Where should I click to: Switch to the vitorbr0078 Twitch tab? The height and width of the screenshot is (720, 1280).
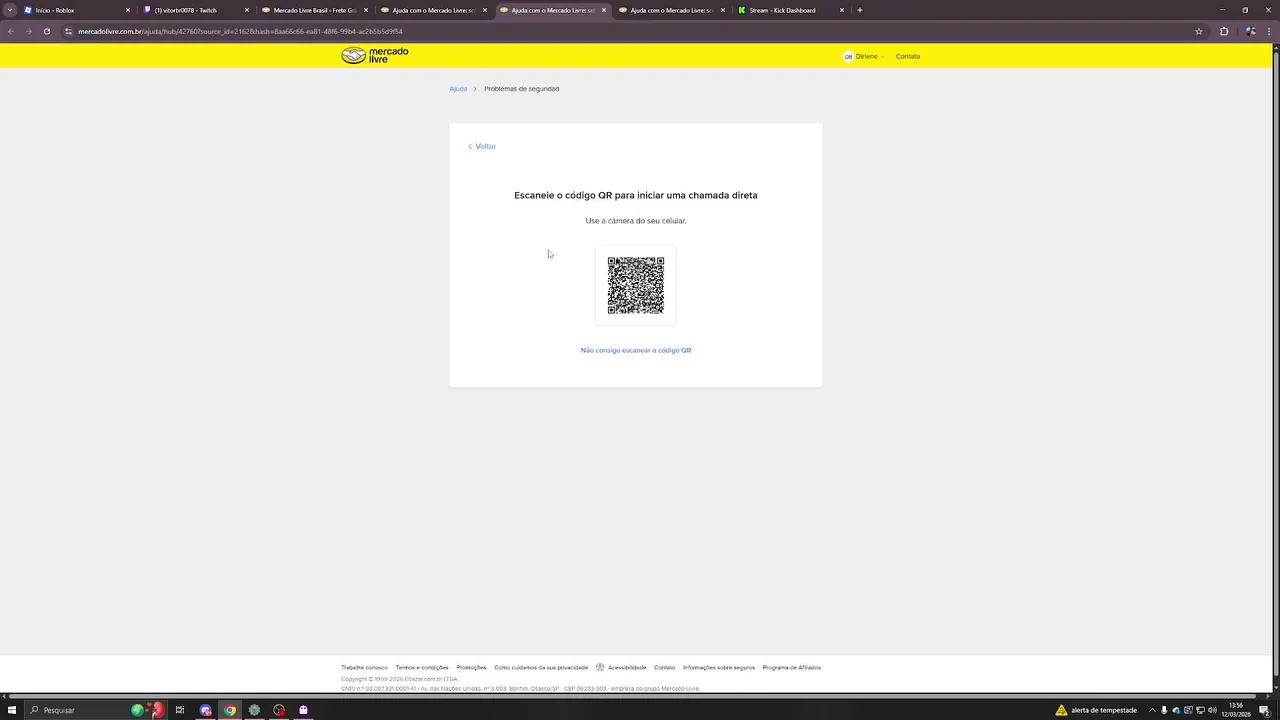click(196, 10)
